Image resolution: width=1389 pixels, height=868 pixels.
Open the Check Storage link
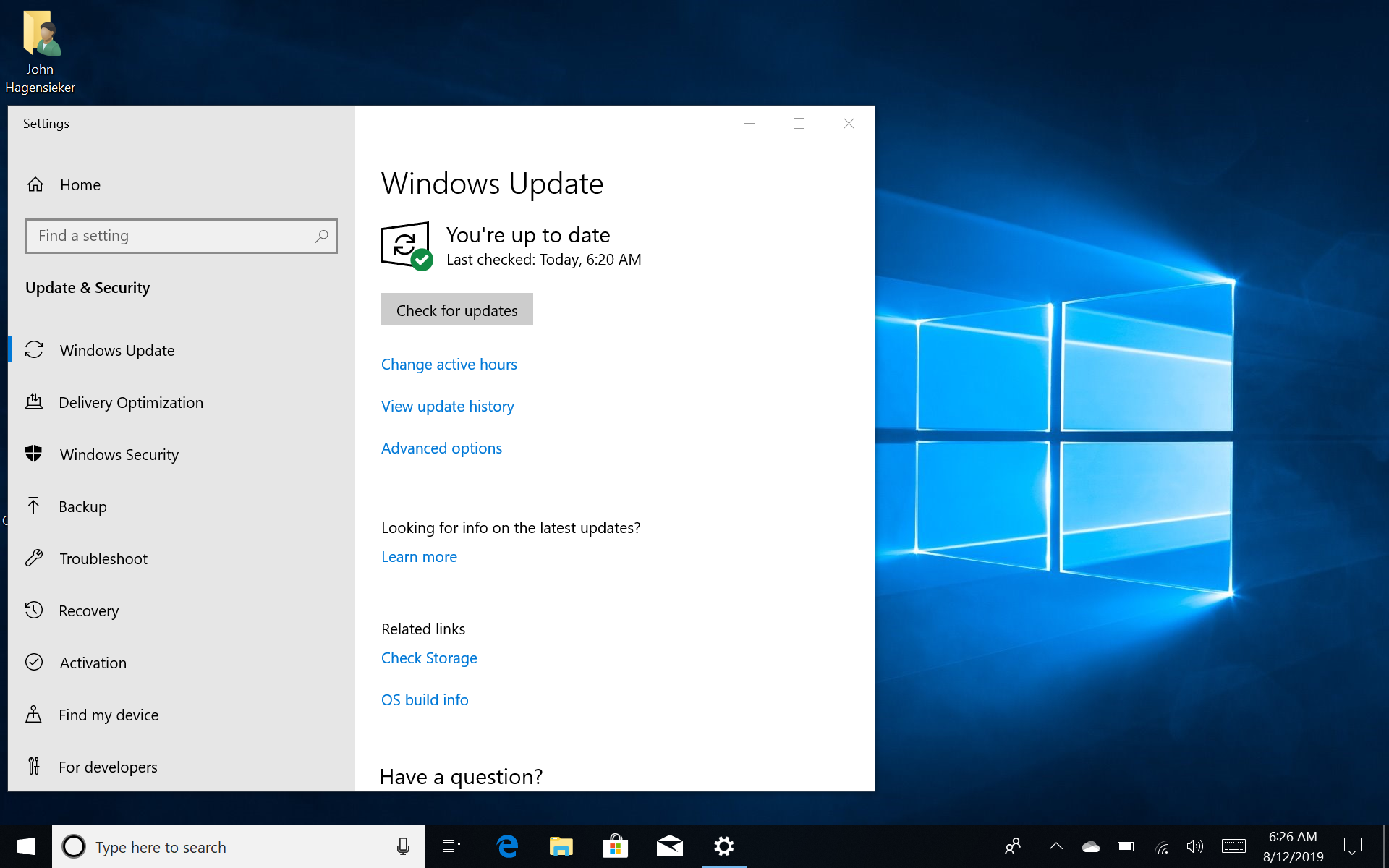[x=429, y=658]
